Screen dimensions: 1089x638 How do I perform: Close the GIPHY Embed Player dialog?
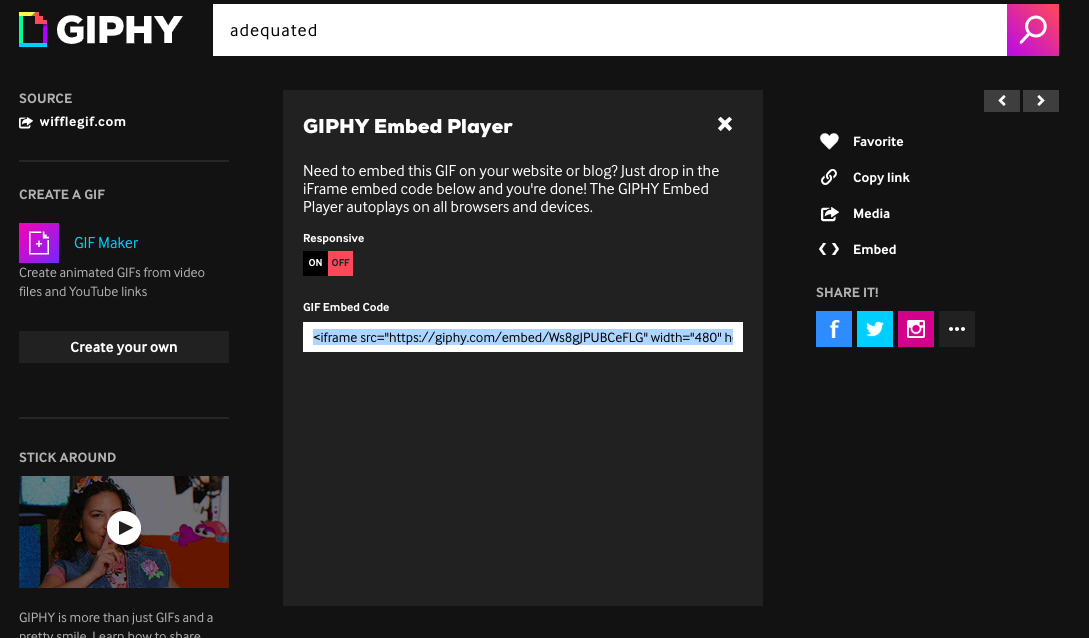(x=724, y=124)
